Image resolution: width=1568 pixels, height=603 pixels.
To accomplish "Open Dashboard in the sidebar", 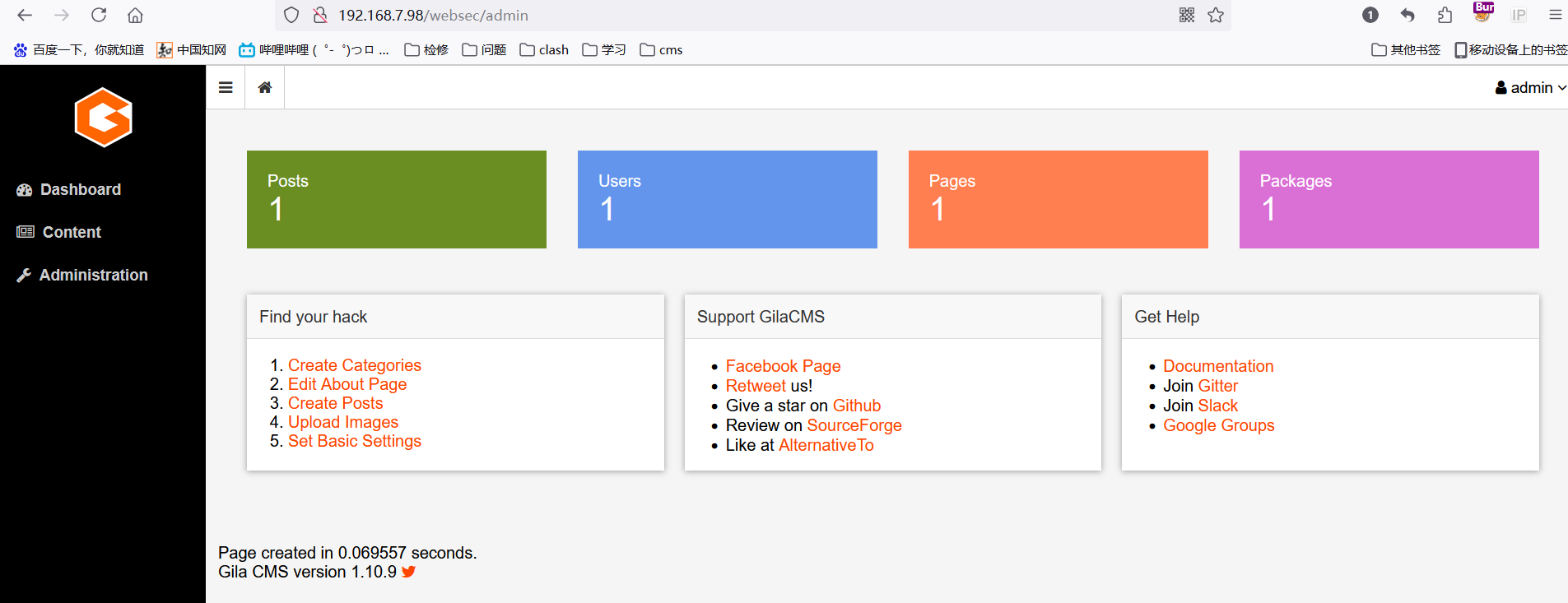I will pos(69,190).
